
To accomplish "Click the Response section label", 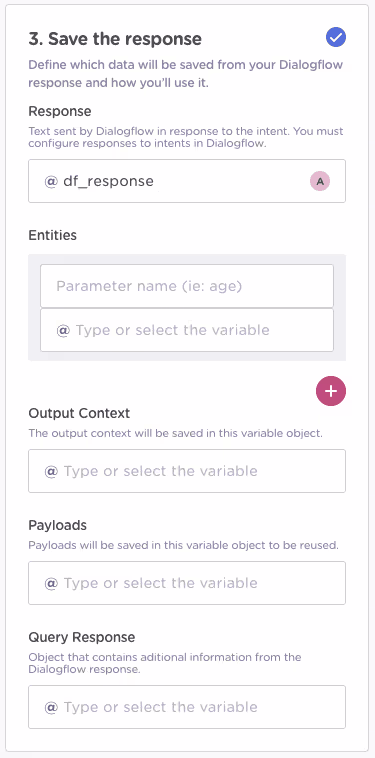I will click(60, 111).
